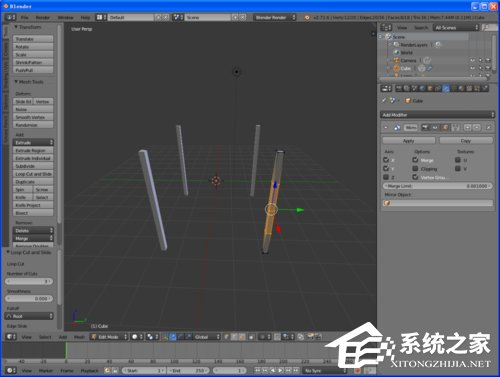This screenshot has width=500, height=377.
Task: Open the Edit Mode selector
Action: click(109, 337)
